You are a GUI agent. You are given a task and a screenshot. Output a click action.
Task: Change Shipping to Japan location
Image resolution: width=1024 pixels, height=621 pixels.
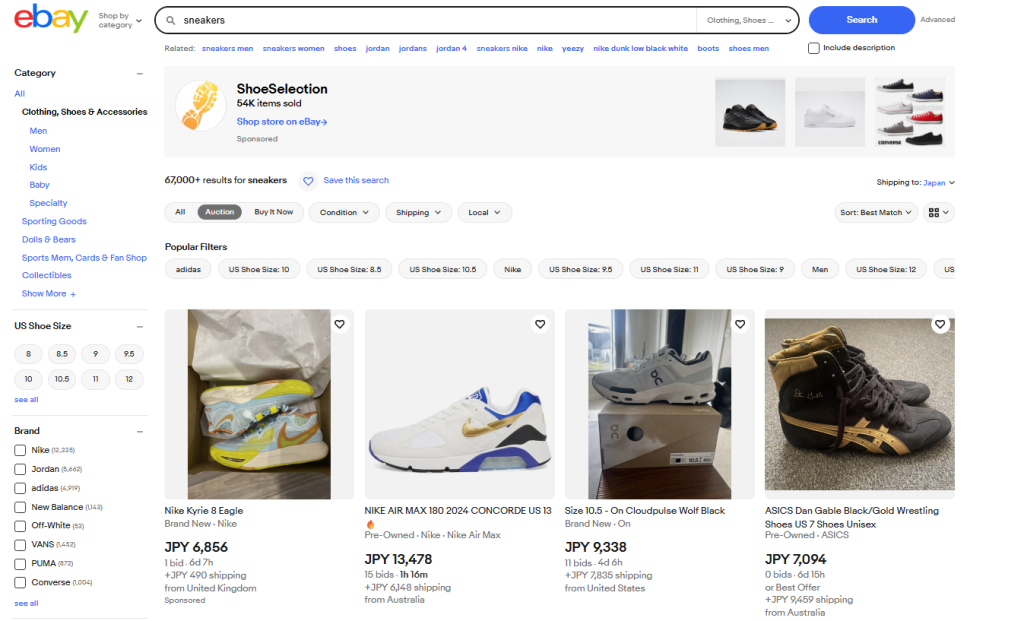click(x=938, y=183)
